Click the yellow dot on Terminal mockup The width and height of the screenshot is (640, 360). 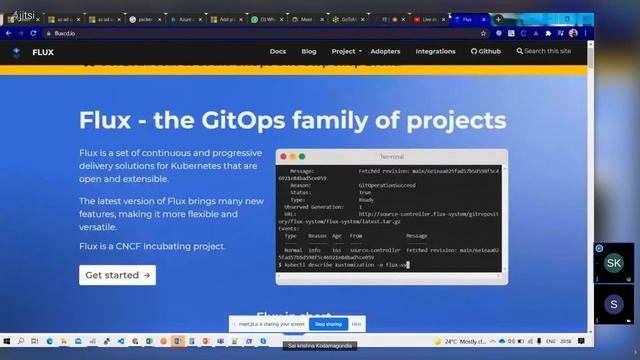(x=293, y=156)
